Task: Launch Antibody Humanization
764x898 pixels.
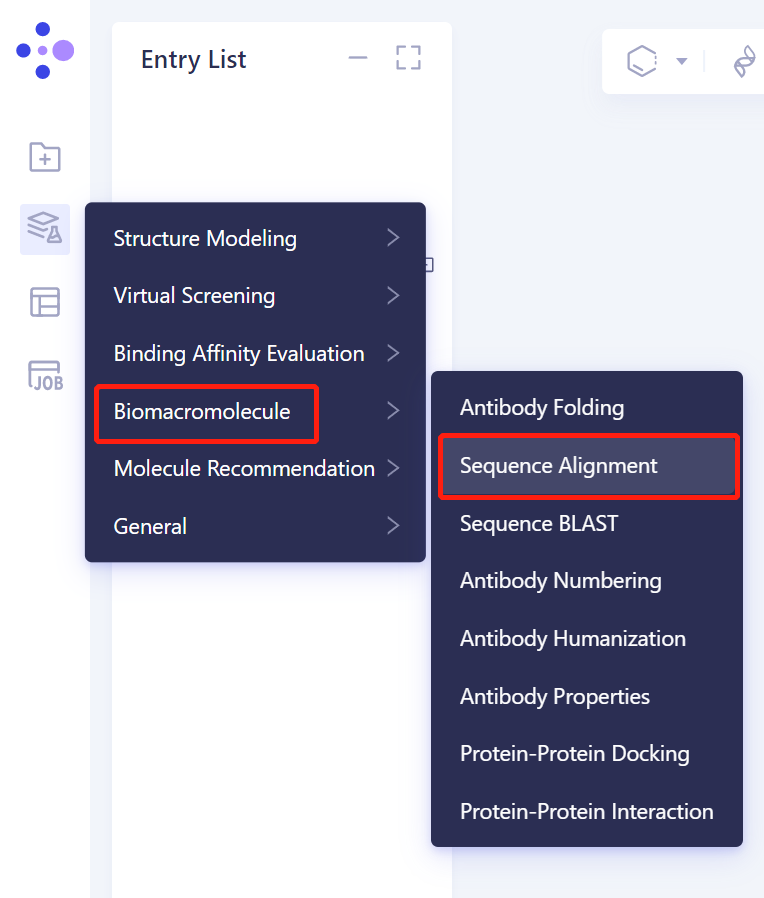Action: click(x=573, y=638)
